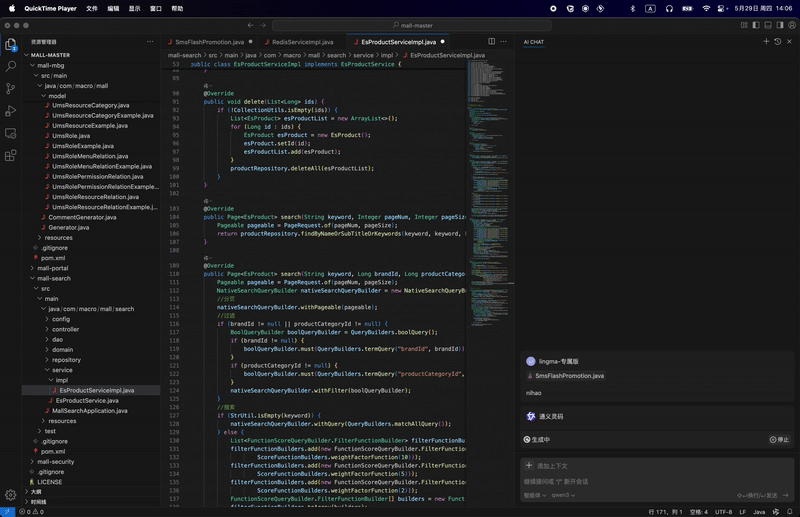Image resolution: width=800 pixels, height=517 pixels.
Task: Click 添加上下文 to add context
Action: click(552, 466)
